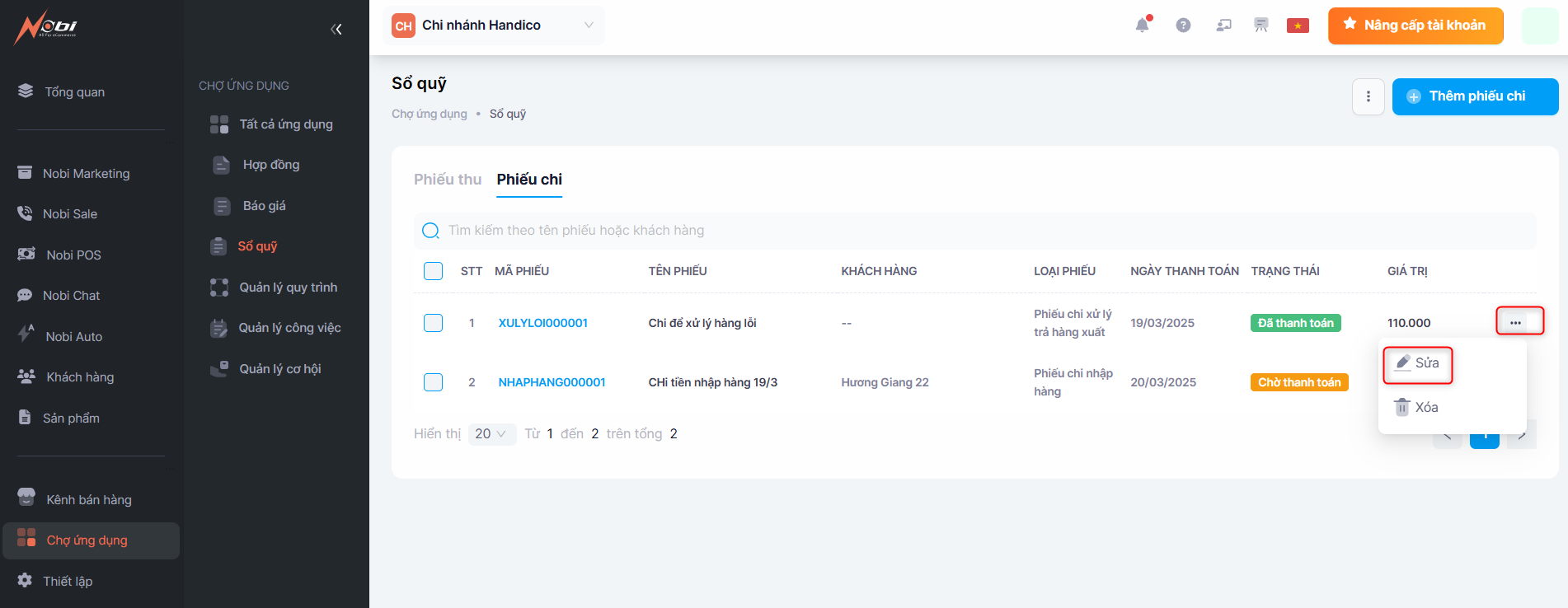Viewport: 1568px width, 608px height.
Task: Switch to the Phiếu thu tab
Action: [447, 180]
